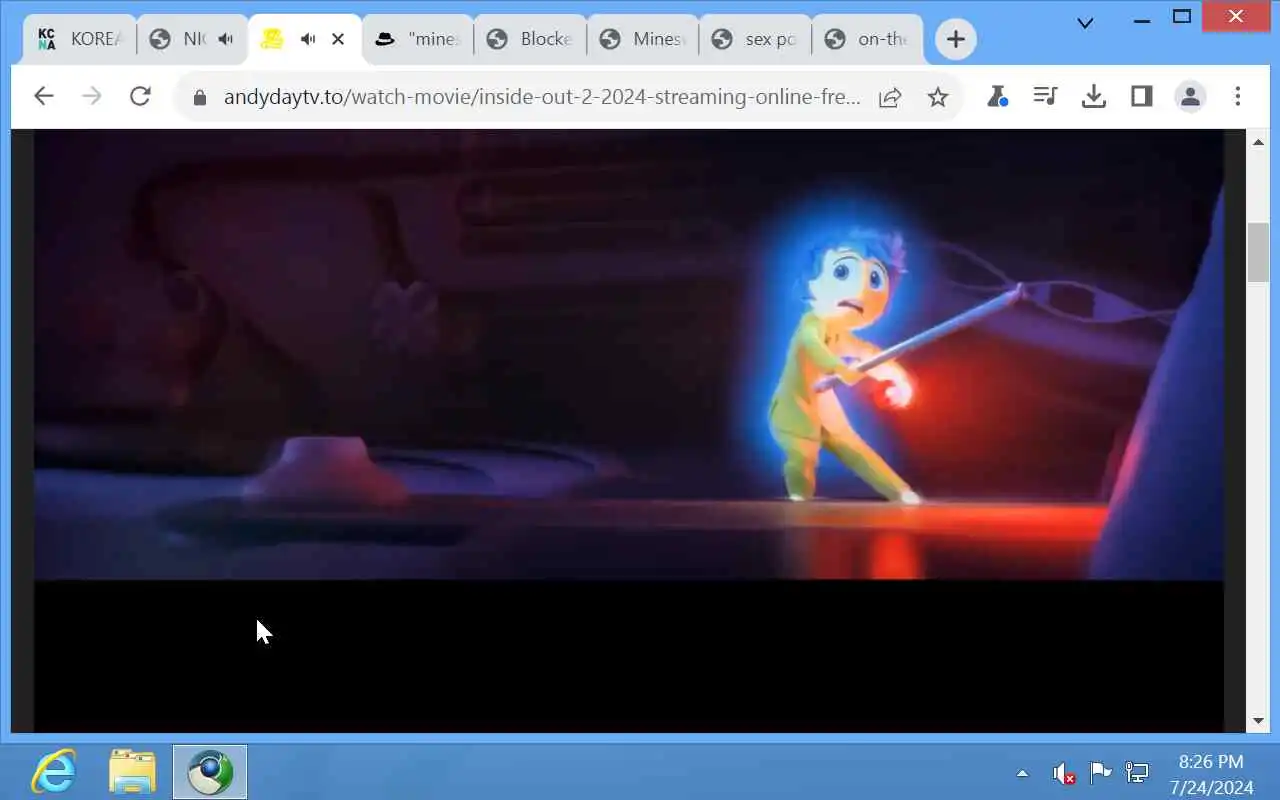Image resolution: width=1280 pixels, height=800 pixels.
Task: Click the Inside Out video player
Action: (628, 430)
